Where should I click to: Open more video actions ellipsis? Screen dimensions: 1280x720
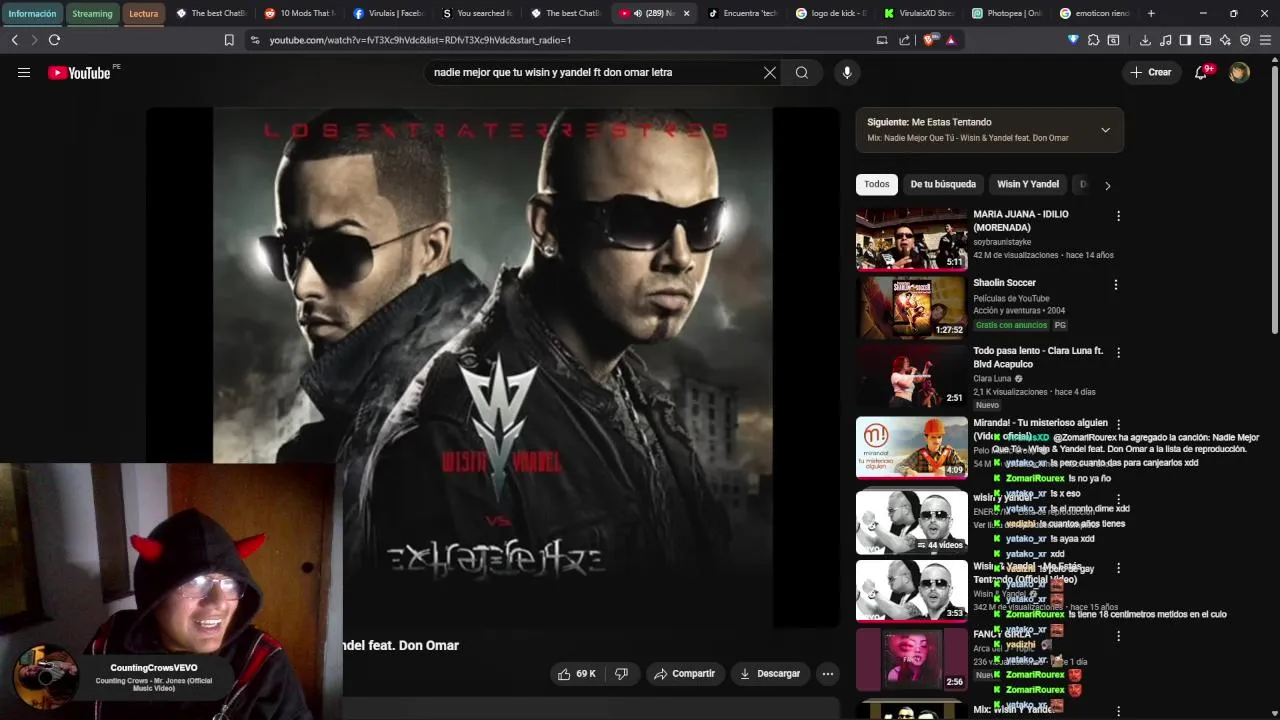pos(827,674)
